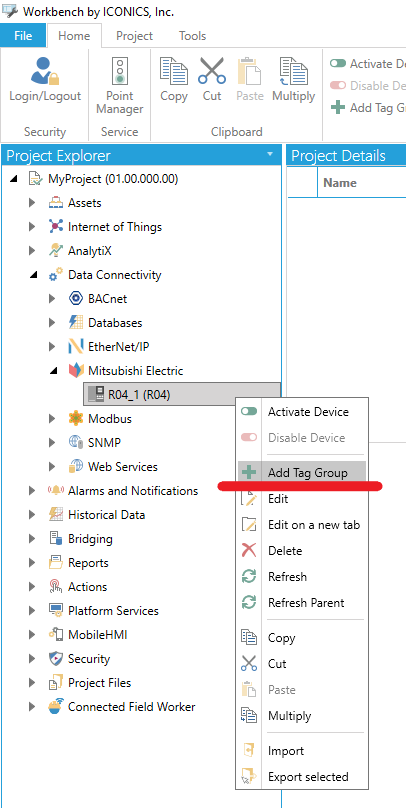Choose Import from the context menu
406x808 pixels.
[302, 751]
